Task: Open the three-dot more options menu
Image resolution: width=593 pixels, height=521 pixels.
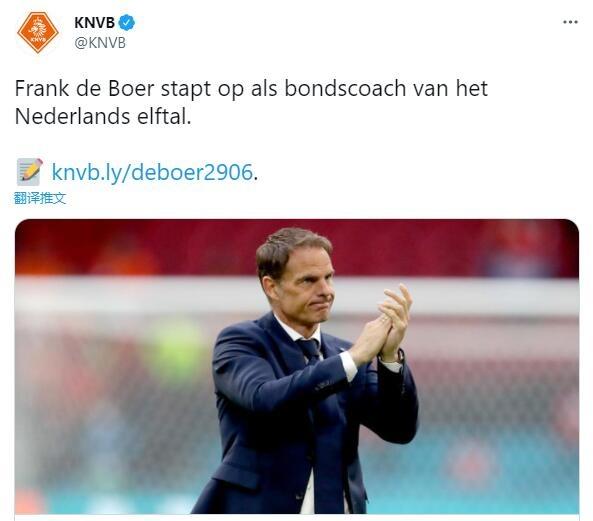Action: click(x=570, y=22)
